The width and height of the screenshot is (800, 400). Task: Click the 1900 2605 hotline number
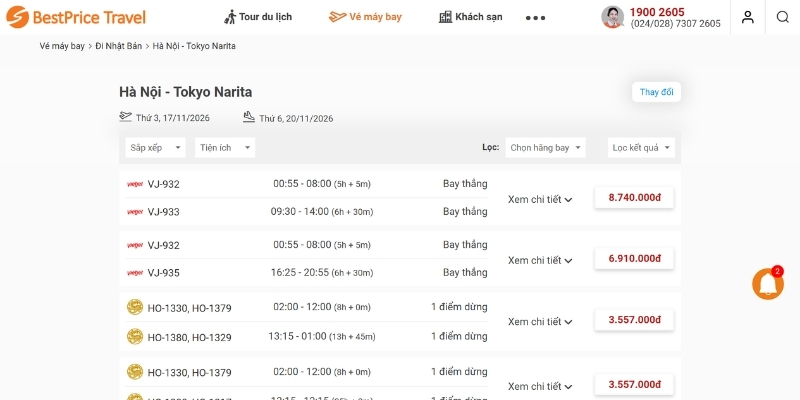pyautogui.click(x=657, y=12)
